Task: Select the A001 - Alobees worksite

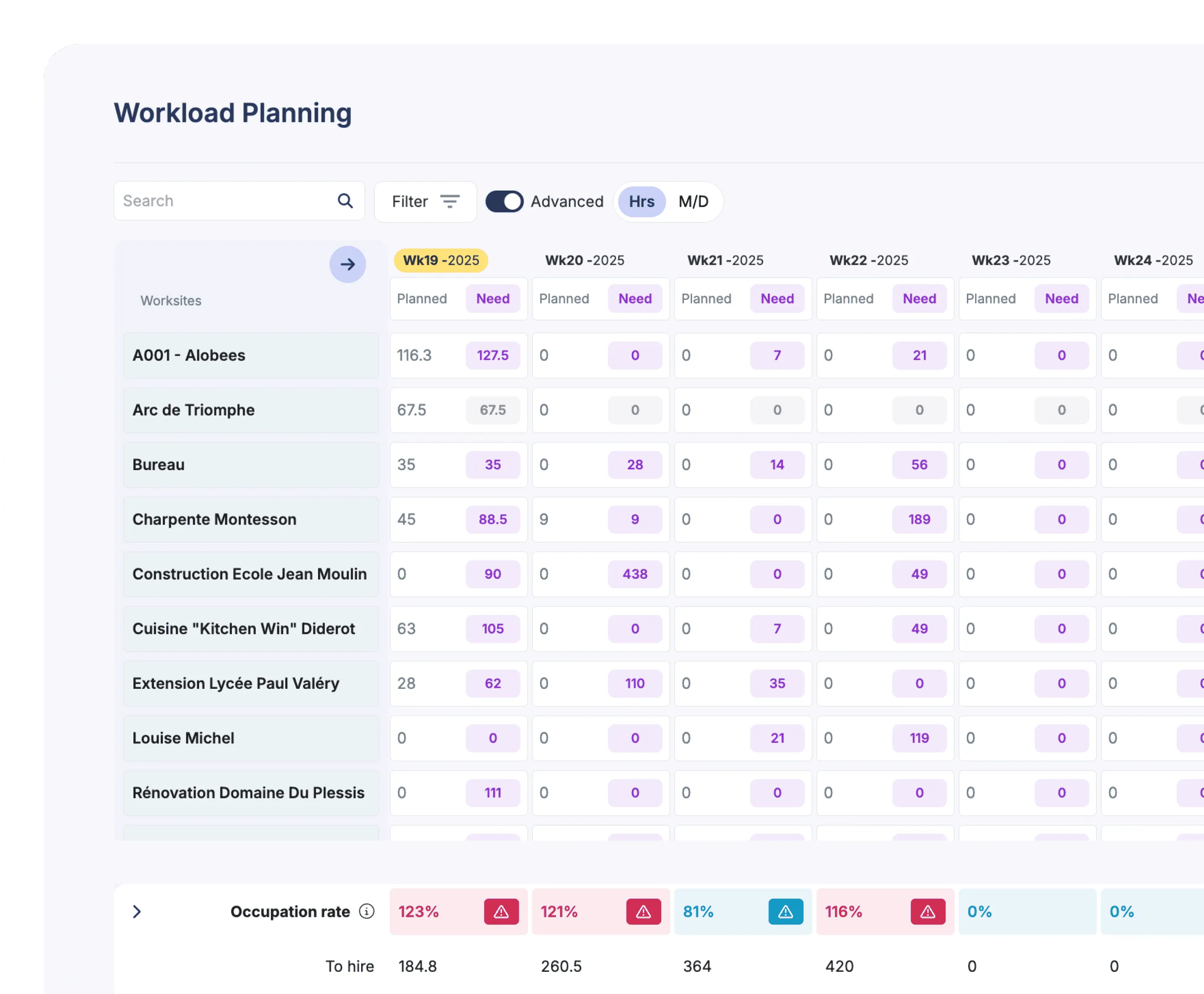Action: [x=189, y=355]
